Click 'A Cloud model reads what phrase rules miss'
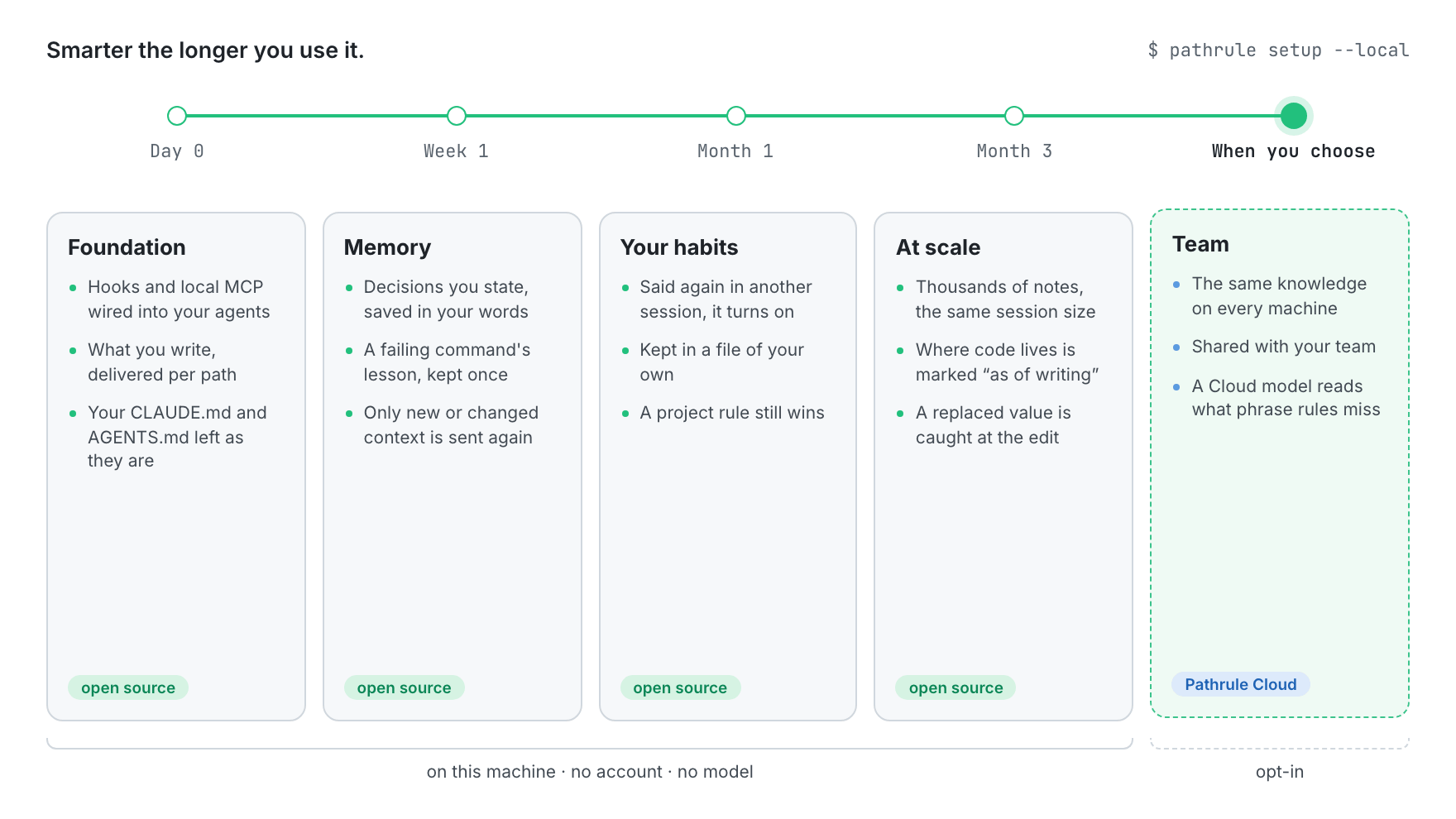This screenshot has height=819, width=1456. (x=1286, y=398)
